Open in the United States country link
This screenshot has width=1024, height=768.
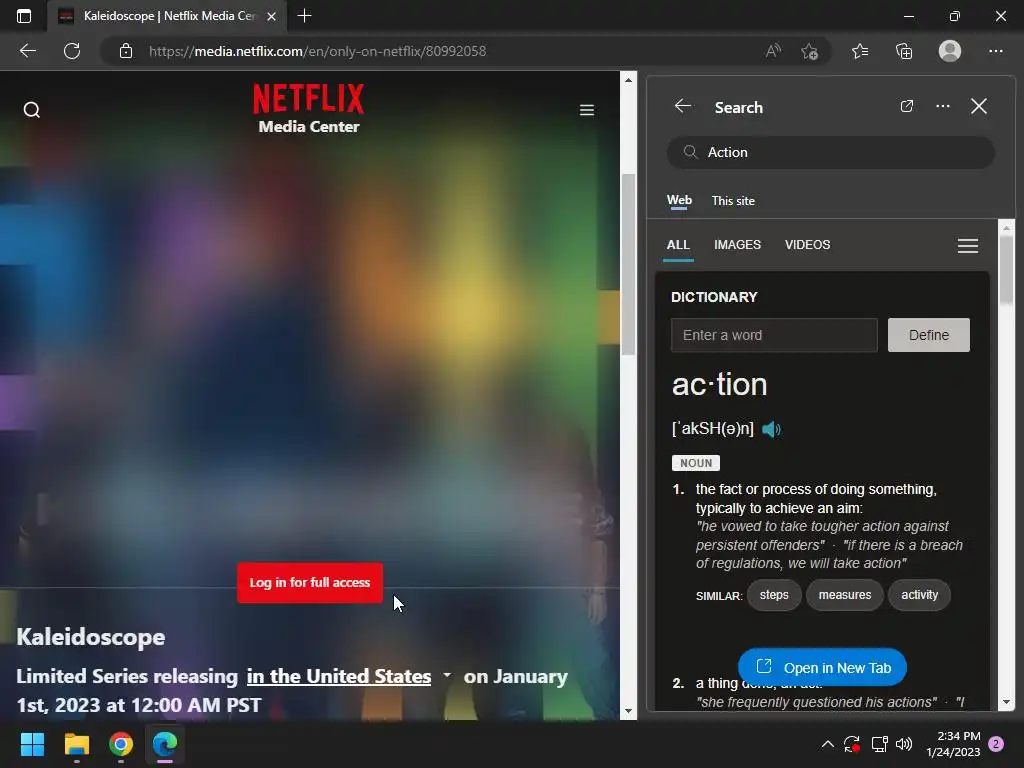(338, 677)
